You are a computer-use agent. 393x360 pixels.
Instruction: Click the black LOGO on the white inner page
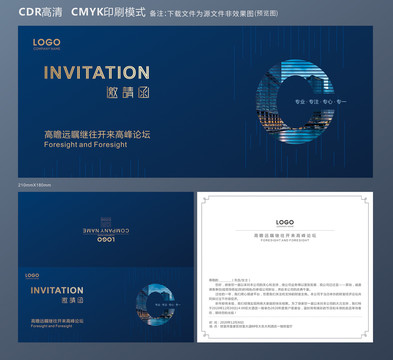285,223
